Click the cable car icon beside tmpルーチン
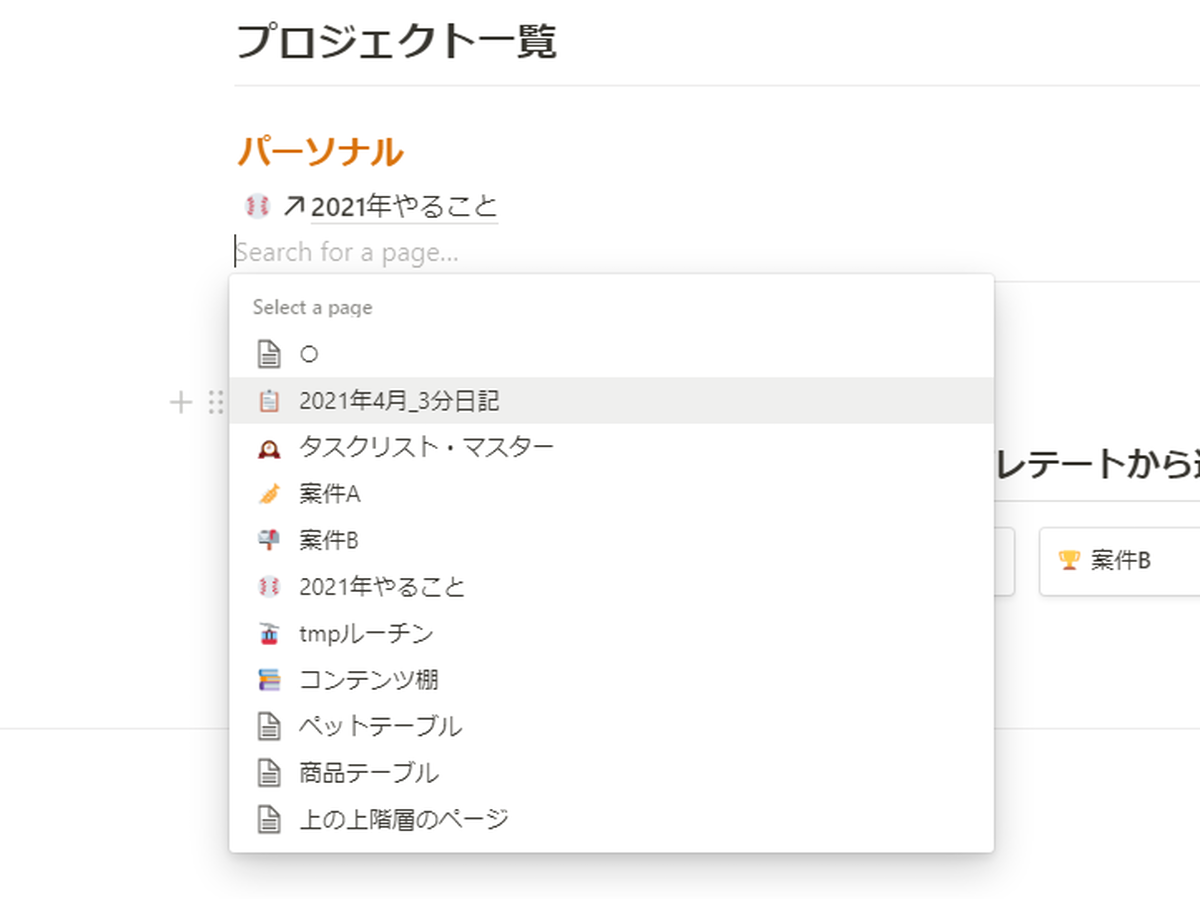 [267, 634]
